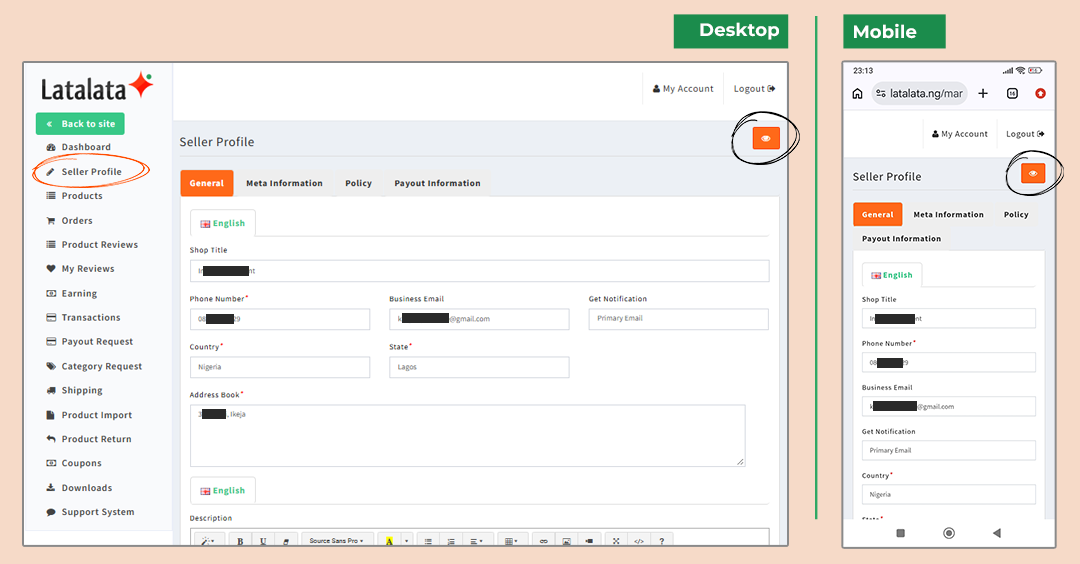Screen dimensions: 1080x564
Task: Open Payout Request in the sidebar
Action: click(89, 342)
